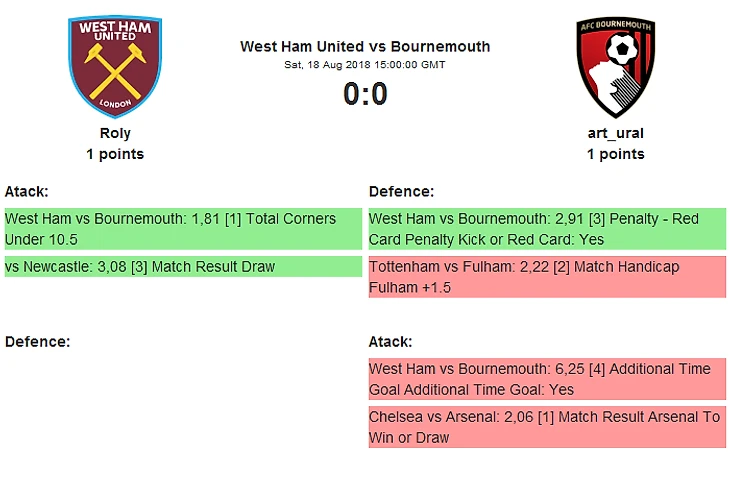
Task: Select the Total Corners Under 10.5 bet
Action: [183, 229]
